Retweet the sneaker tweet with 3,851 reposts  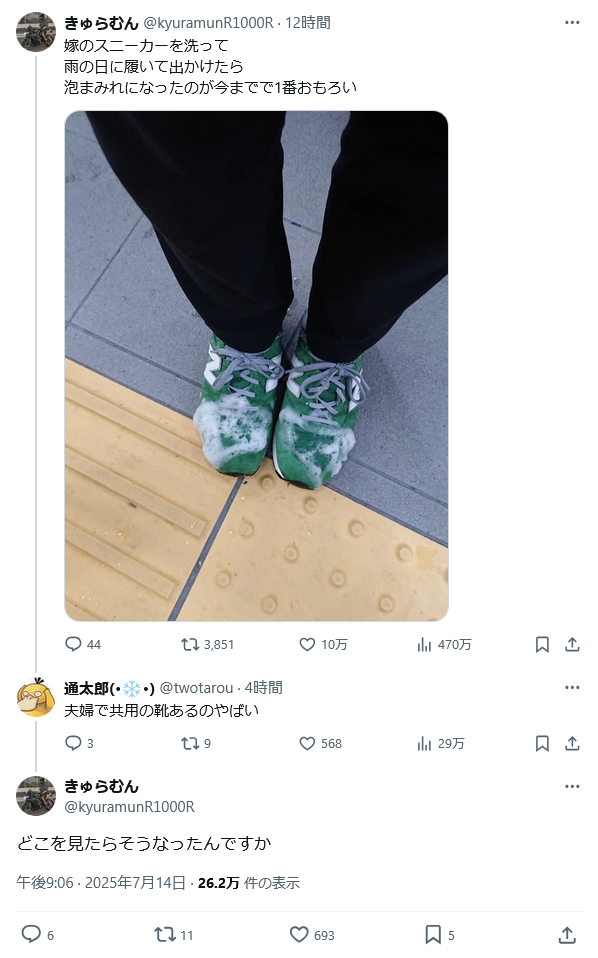(189, 644)
